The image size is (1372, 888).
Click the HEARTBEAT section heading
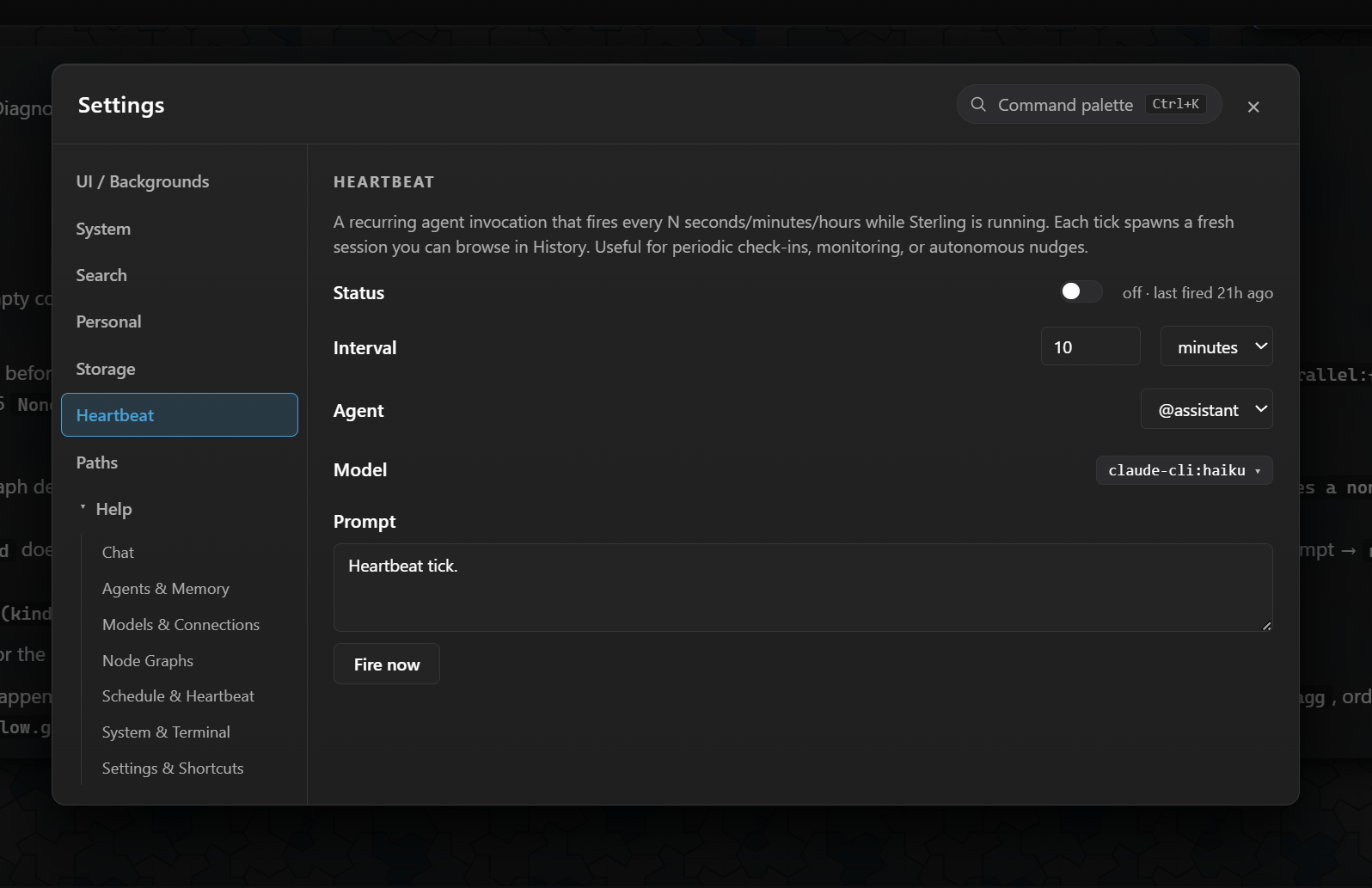tap(383, 182)
